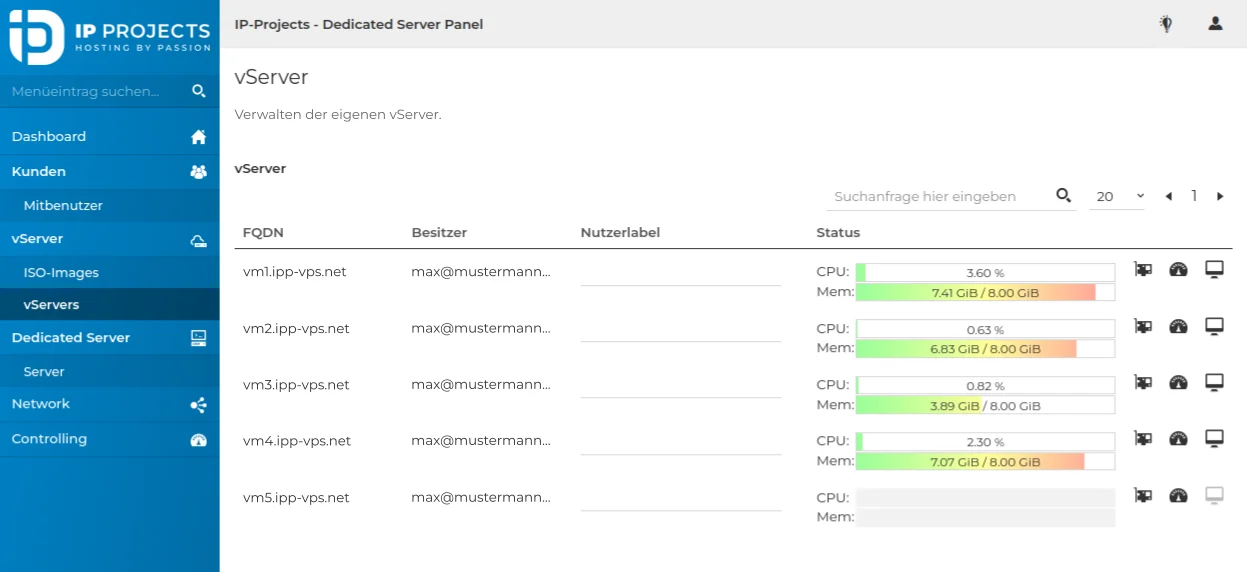
Task: Open network card icon for vm1.ipp-vps.net
Action: (x=1143, y=269)
